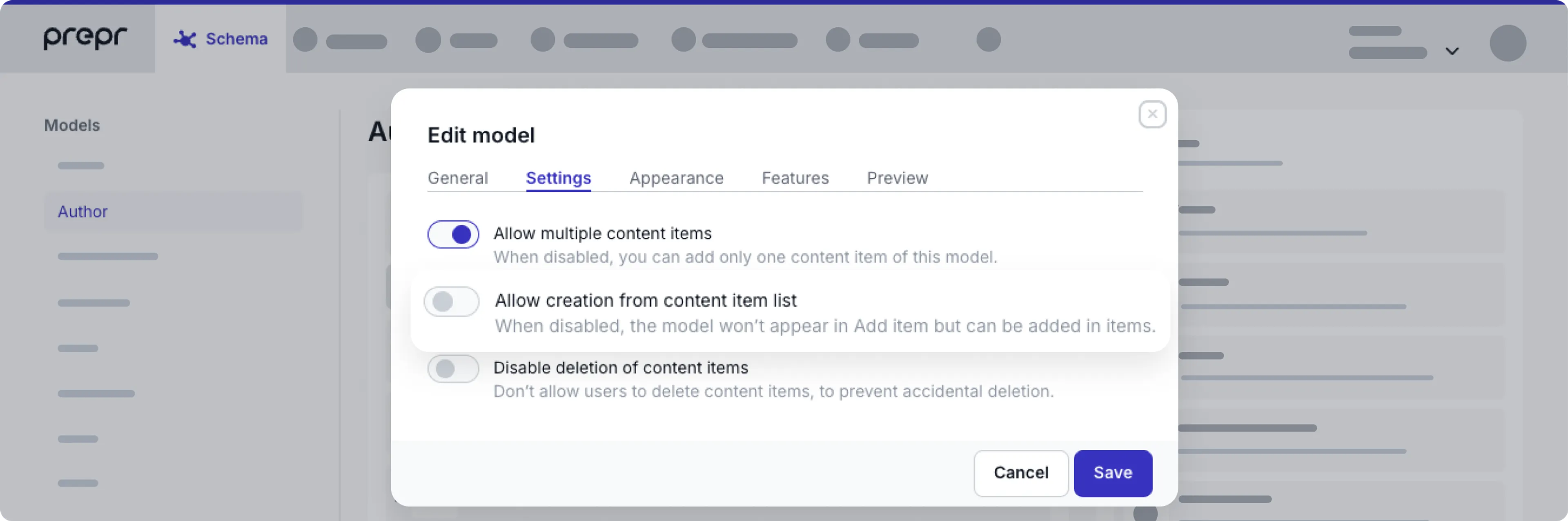Click the Models sidebar heading
Screen dimensions: 1568x521
click(x=71, y=125)
